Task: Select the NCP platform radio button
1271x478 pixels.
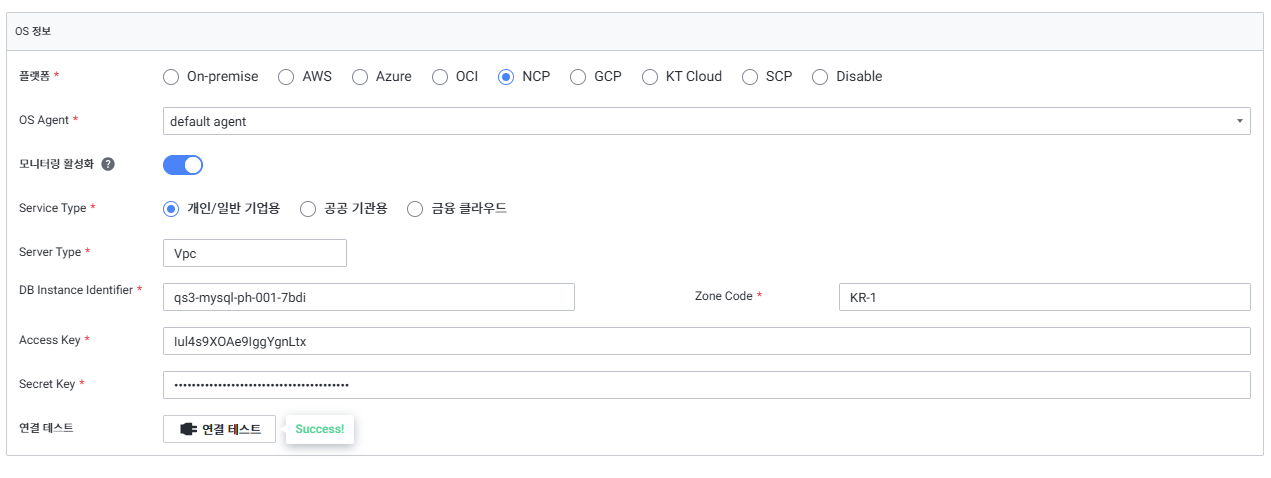Action: coord(506,77)
